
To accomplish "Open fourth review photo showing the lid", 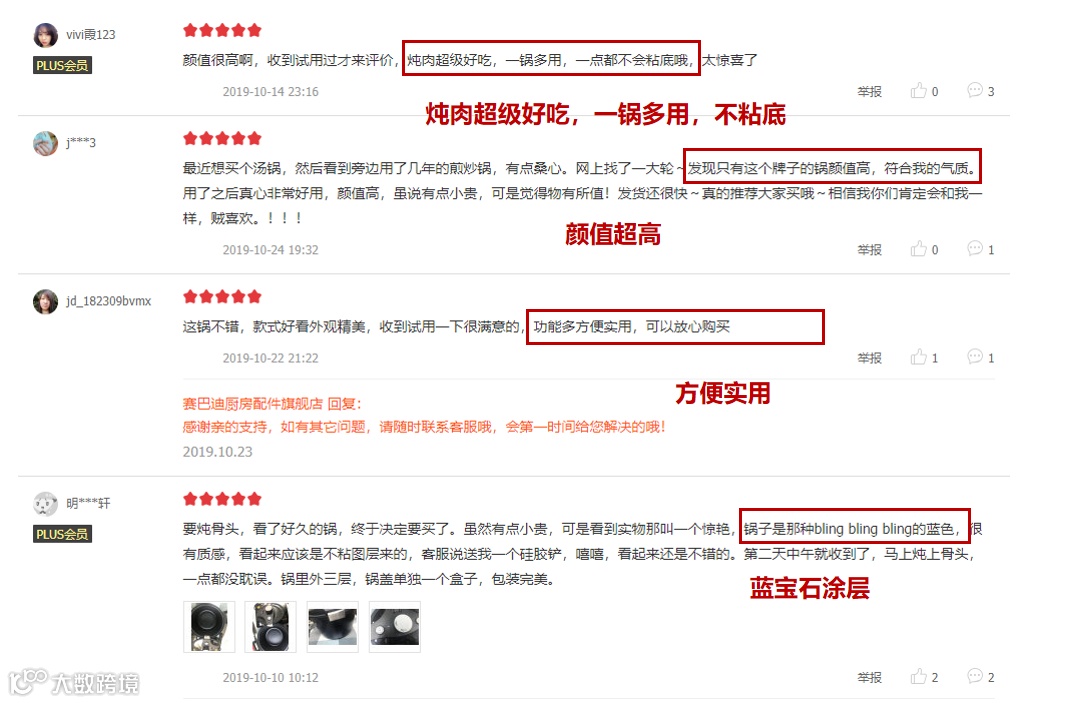I will point(395,627).
